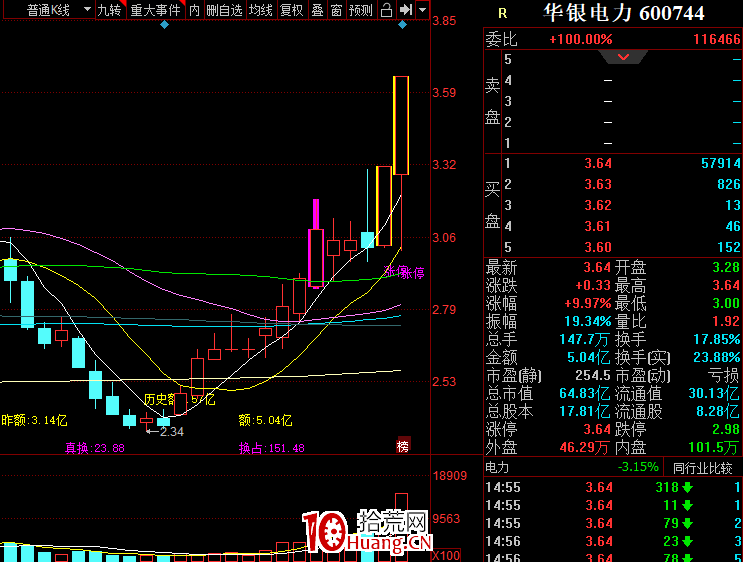Click the 电力 sector link

(497, 468)
